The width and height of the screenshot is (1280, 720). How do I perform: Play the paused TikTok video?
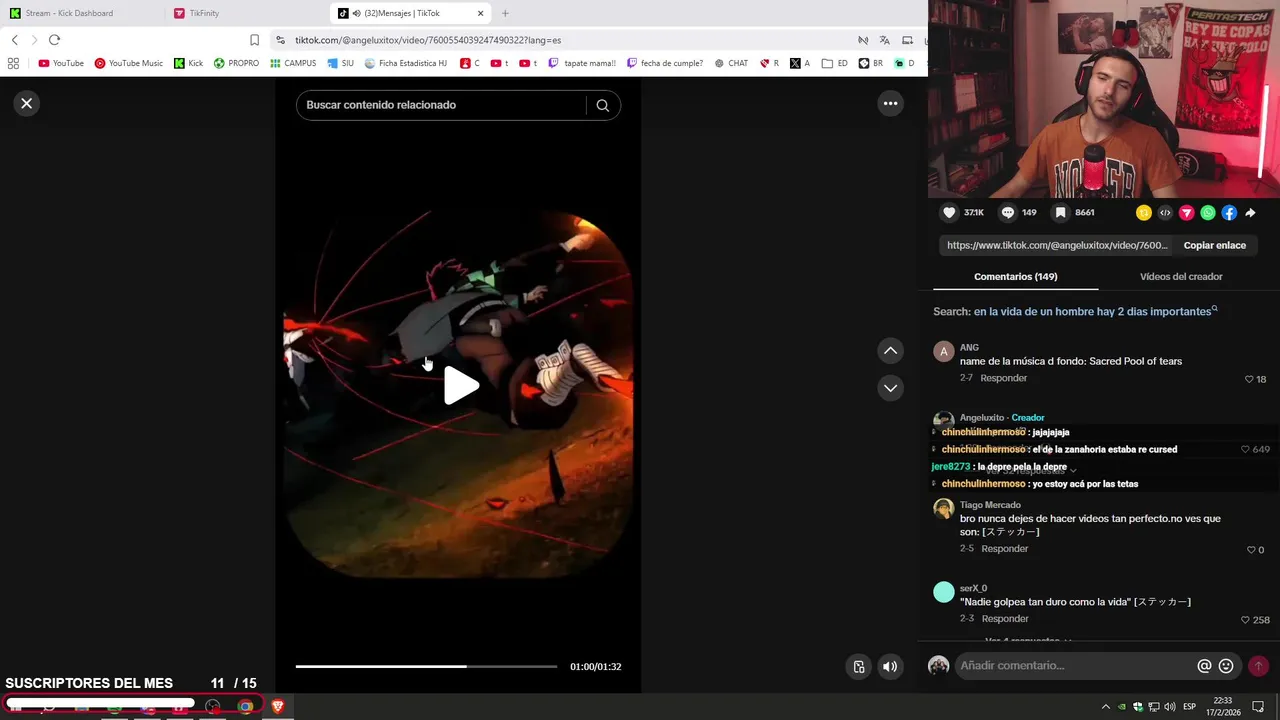pyautogui.click(x=460, y=386)
